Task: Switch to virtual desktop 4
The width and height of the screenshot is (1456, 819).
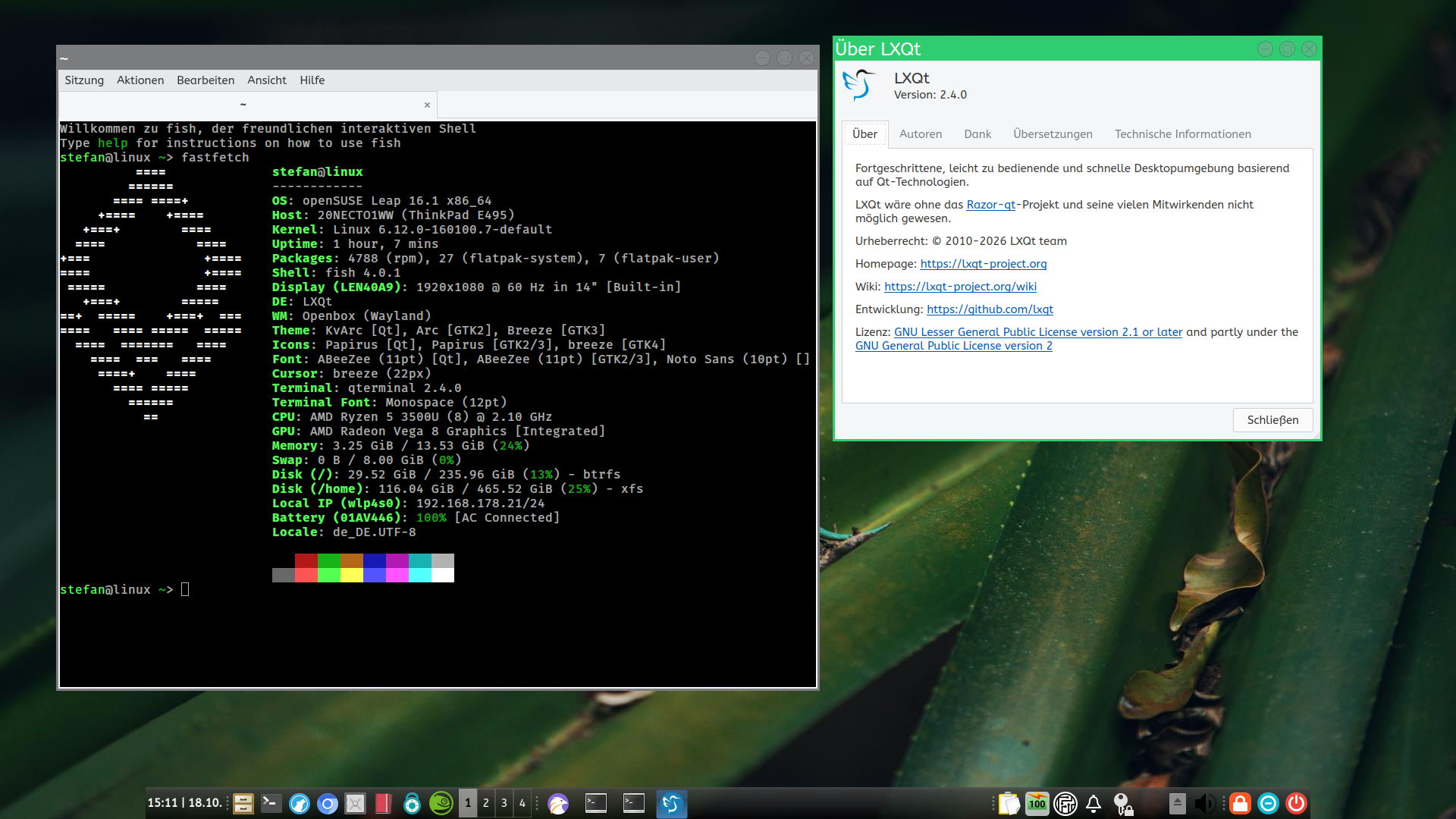Action: click(x=522, y=803)
